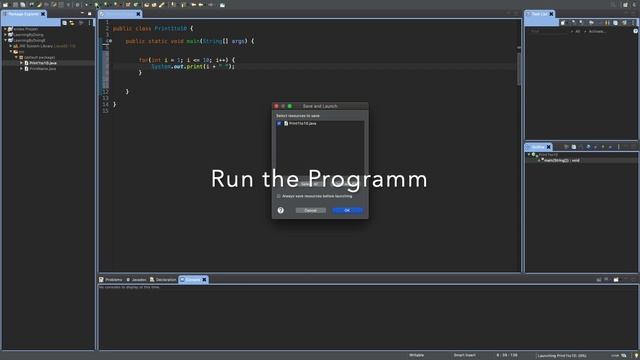
Task: Open the Outline view menu dots
Action: point(619,147)
